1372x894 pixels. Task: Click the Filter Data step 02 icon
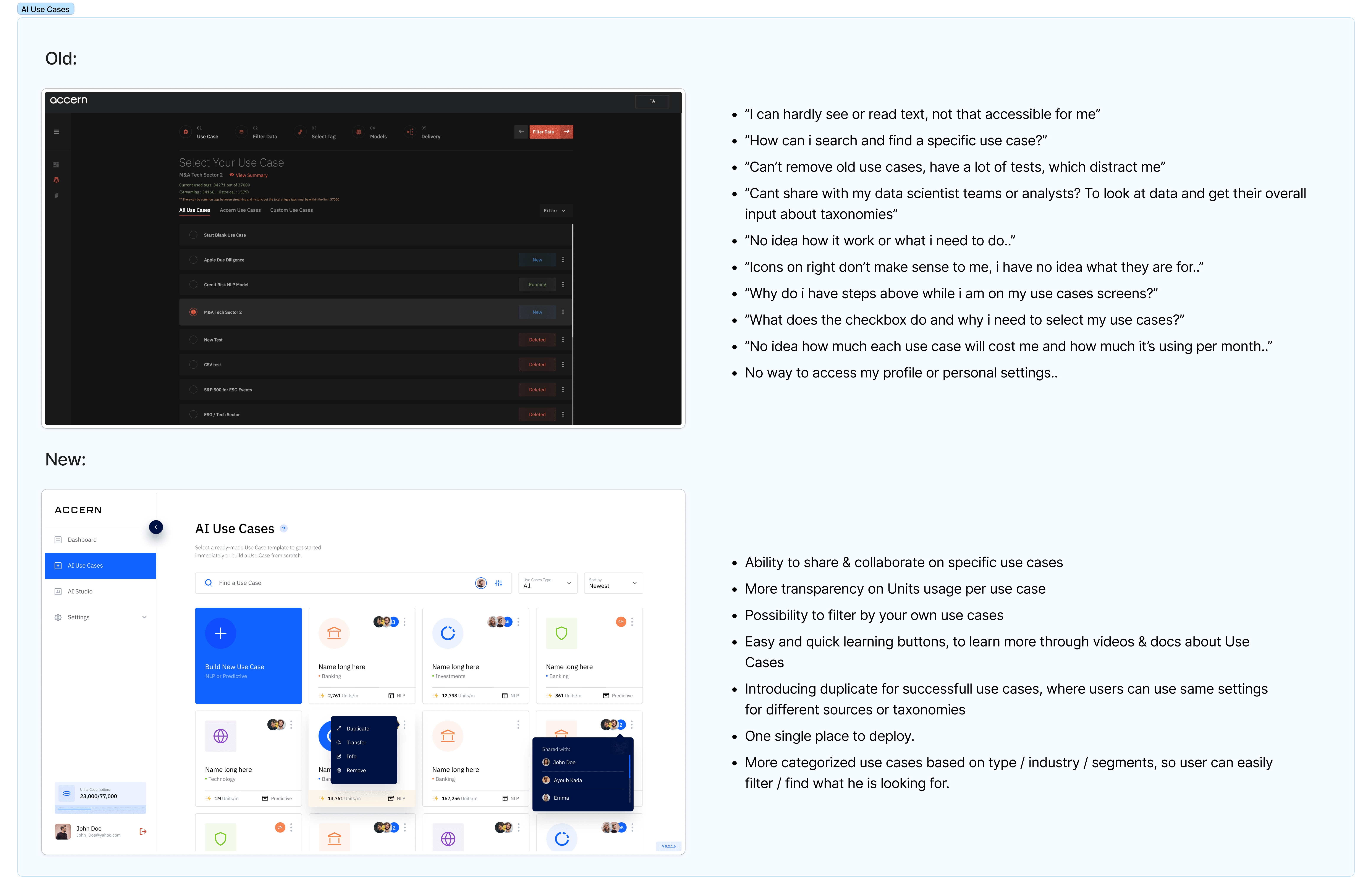[x=241, y=132]
